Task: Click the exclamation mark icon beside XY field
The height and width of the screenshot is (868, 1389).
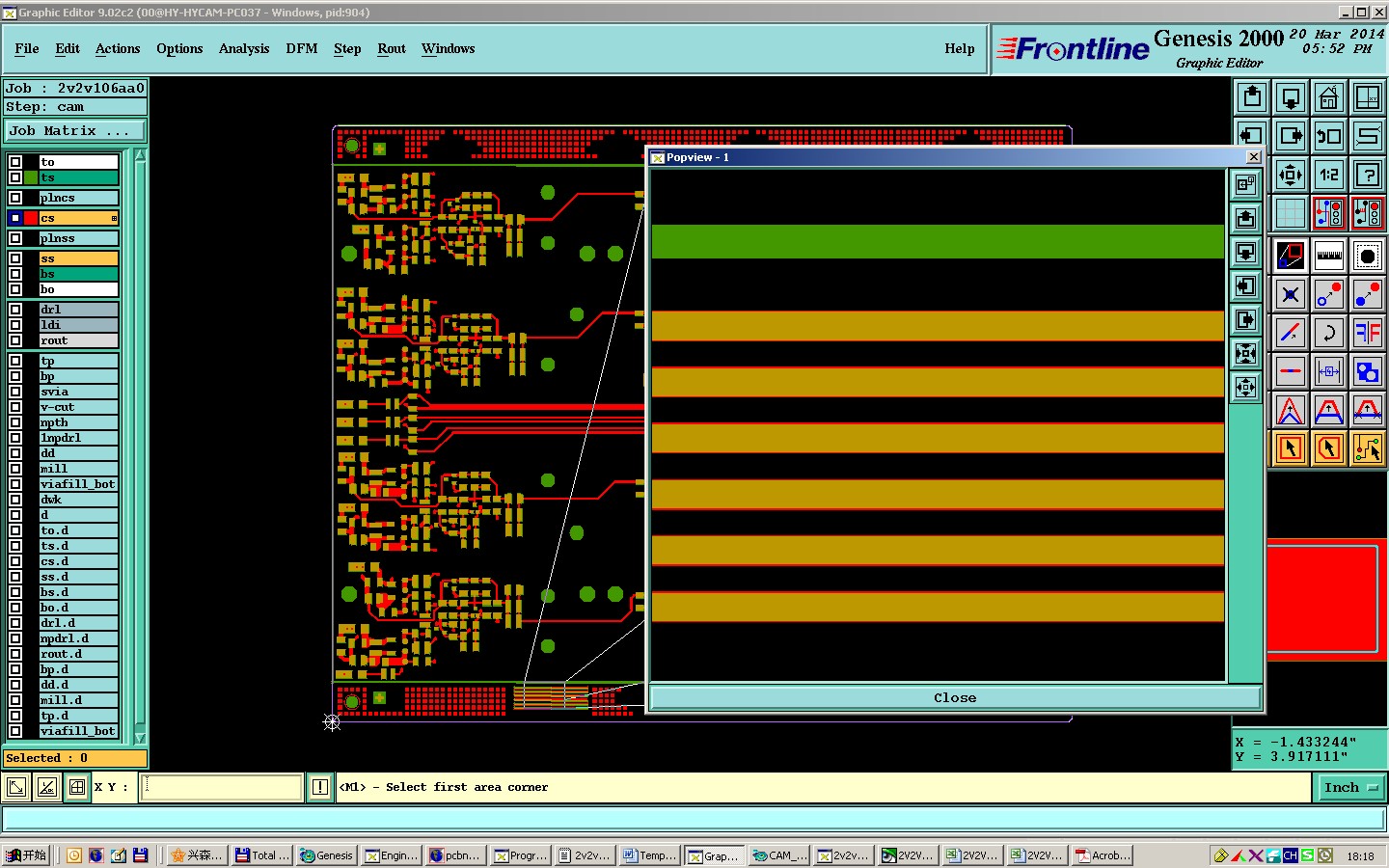Action: tap(320, 787)
